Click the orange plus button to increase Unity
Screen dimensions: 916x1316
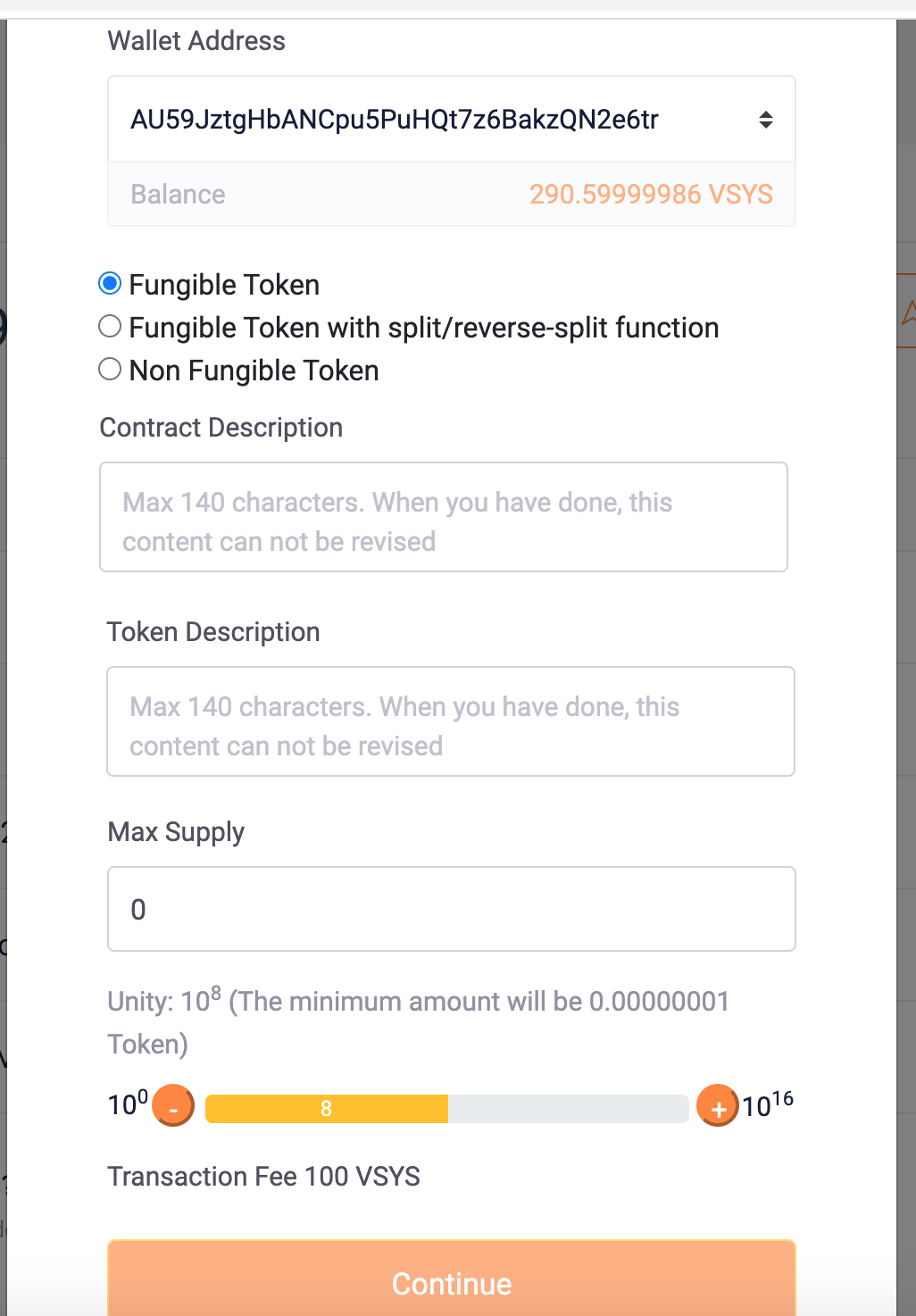[717, 1106]
